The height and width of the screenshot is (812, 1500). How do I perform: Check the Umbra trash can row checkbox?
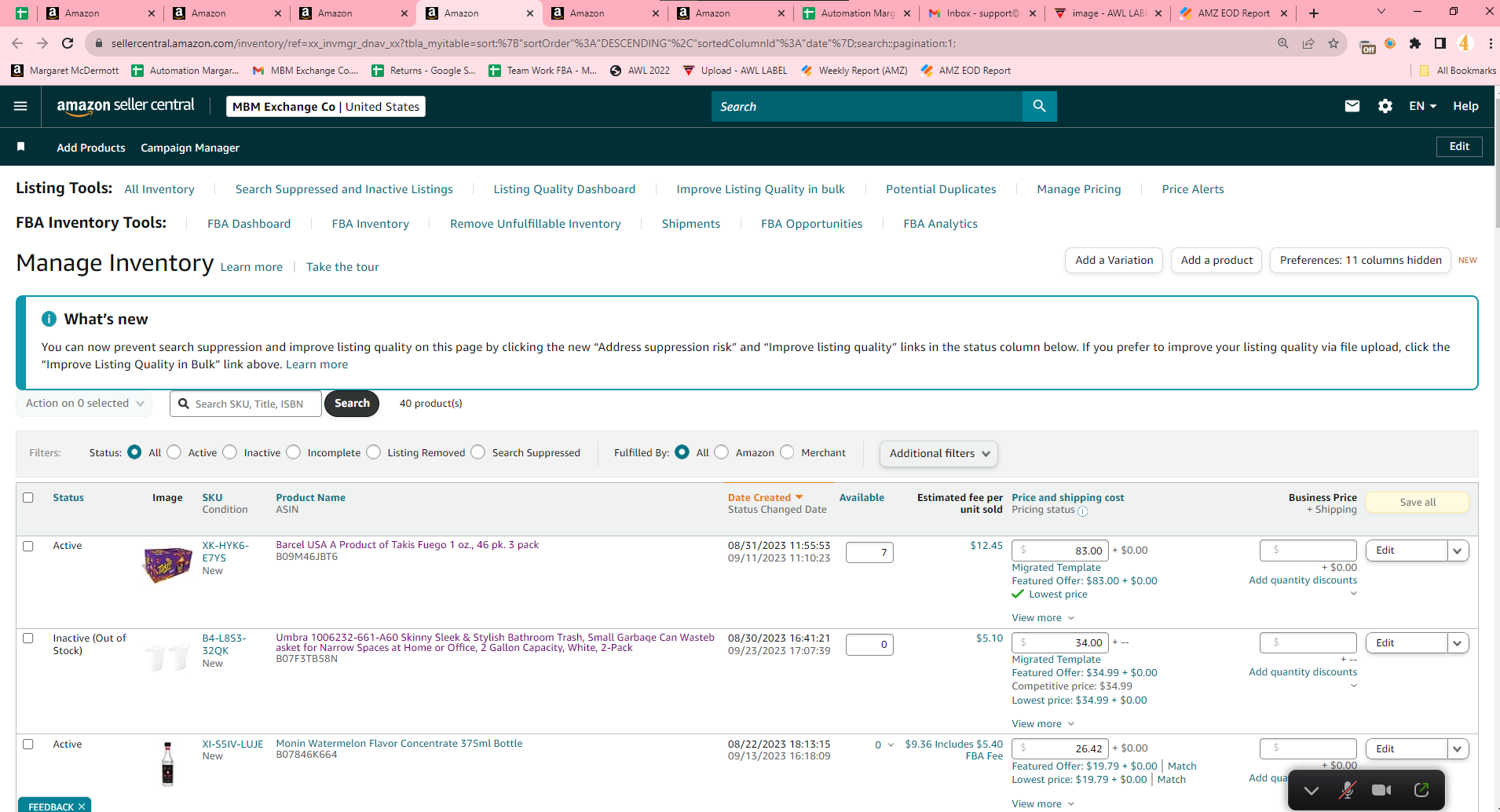(28, 638)
